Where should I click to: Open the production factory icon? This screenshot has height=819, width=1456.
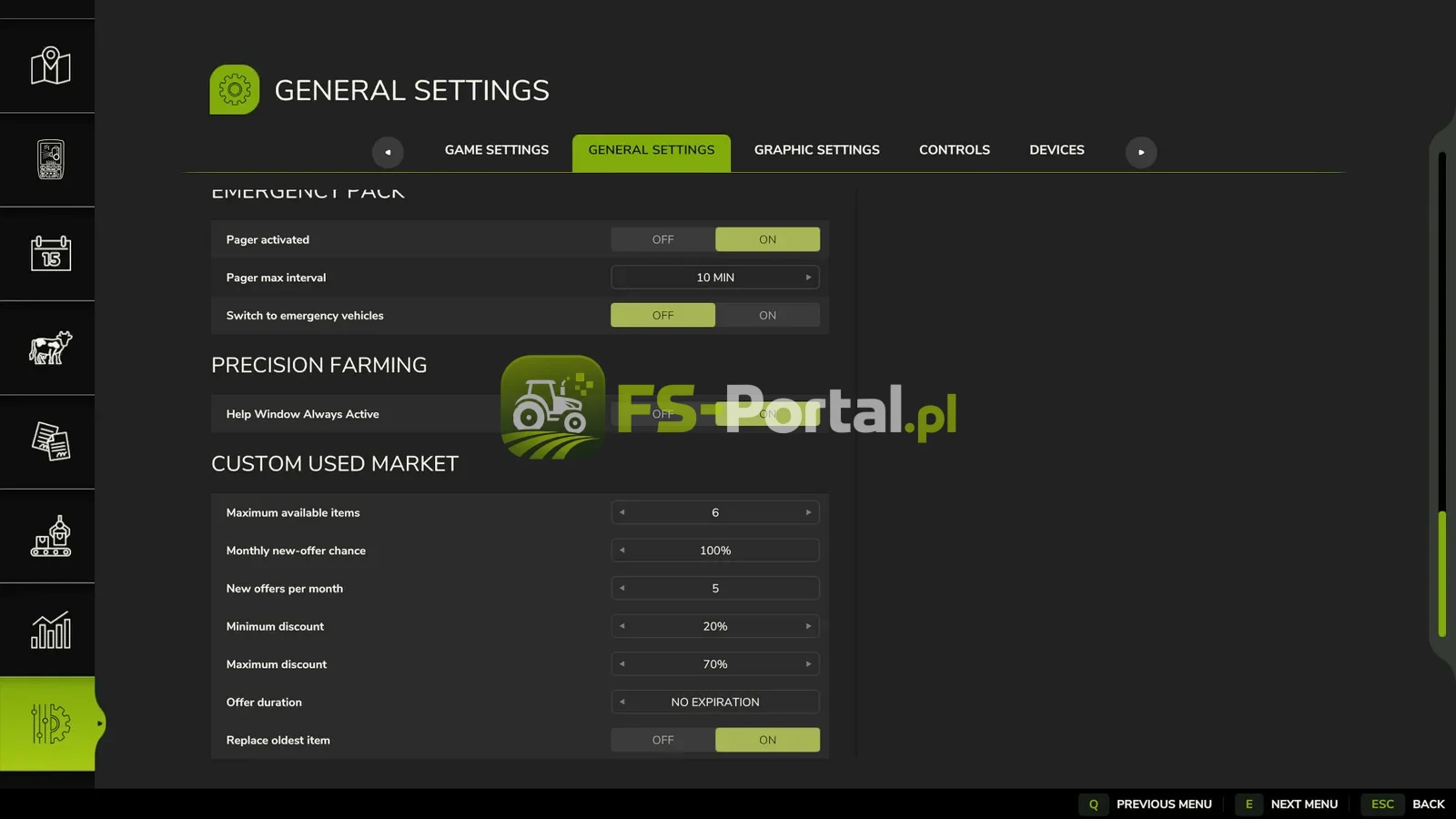[x=50, y=536]
